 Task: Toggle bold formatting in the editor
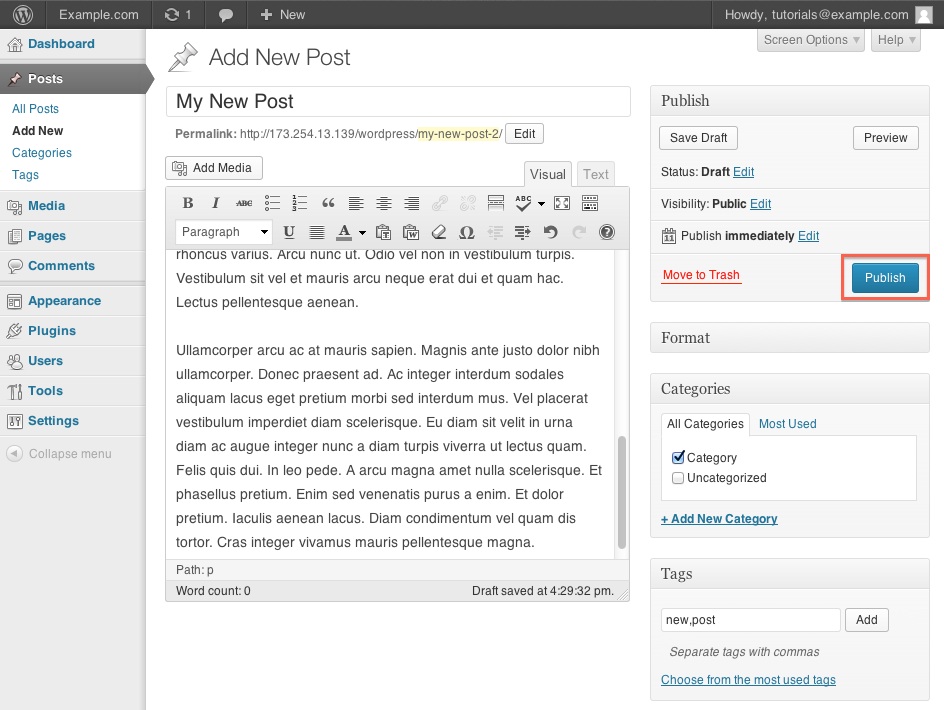pos(188,203)
